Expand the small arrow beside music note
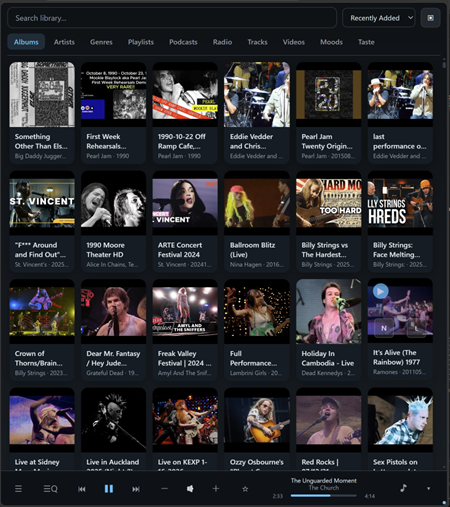 tap(428, 489)
